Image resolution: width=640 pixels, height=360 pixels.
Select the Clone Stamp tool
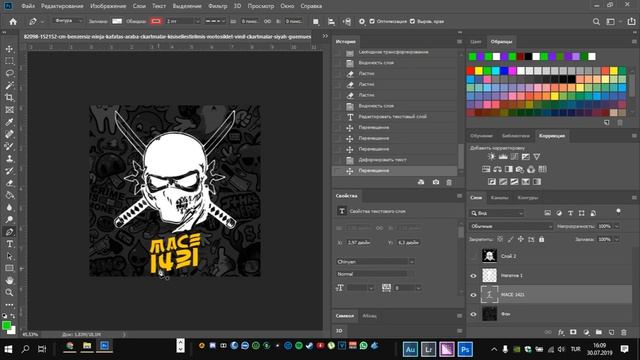click(9, 159)
